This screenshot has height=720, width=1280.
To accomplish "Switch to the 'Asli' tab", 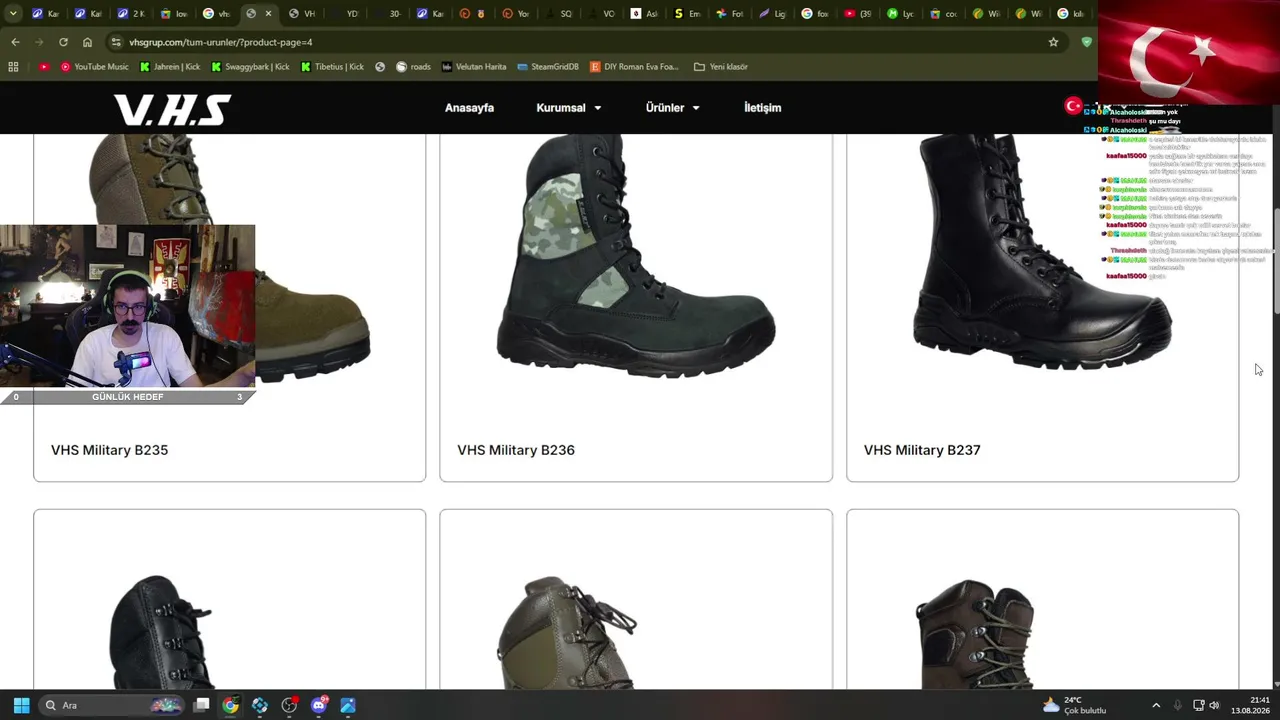I will 644,14.
